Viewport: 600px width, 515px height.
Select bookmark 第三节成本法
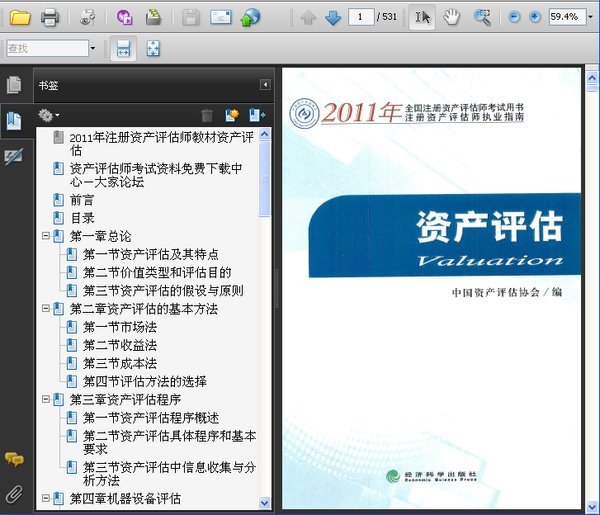pyautogui.click(x=120, y=363)
